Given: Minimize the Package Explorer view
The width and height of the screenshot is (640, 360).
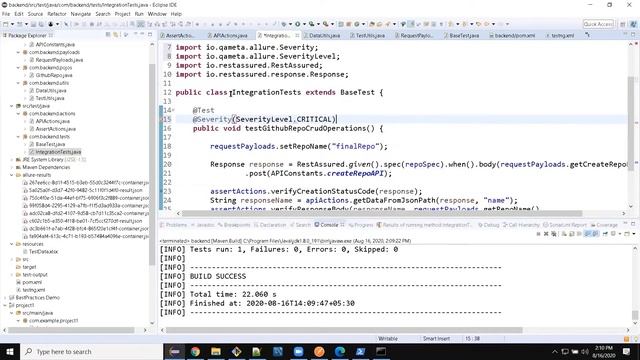Looking at the screenshot, I should 142,35.
